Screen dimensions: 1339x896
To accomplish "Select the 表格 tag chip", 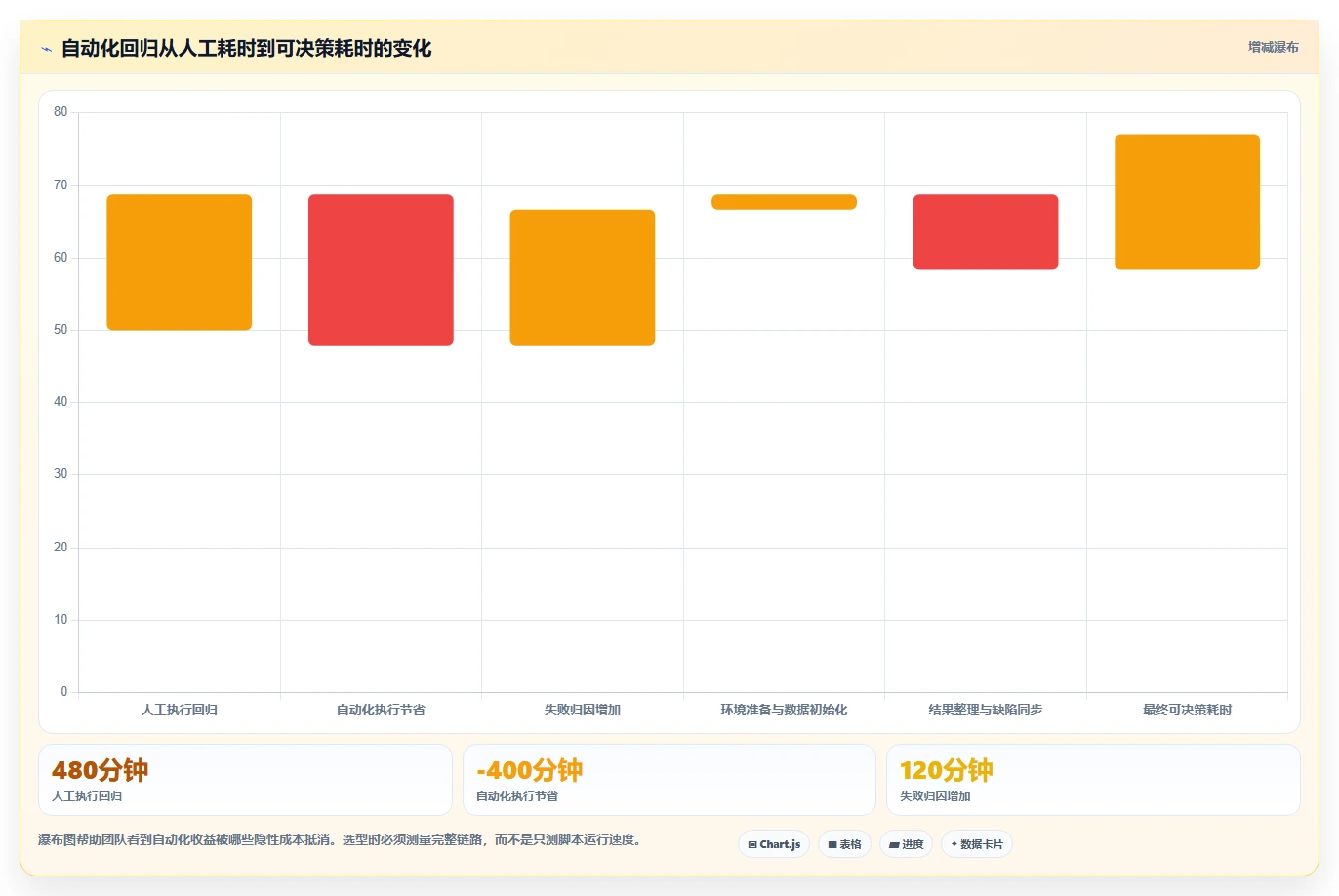I will tap(844, 844).
